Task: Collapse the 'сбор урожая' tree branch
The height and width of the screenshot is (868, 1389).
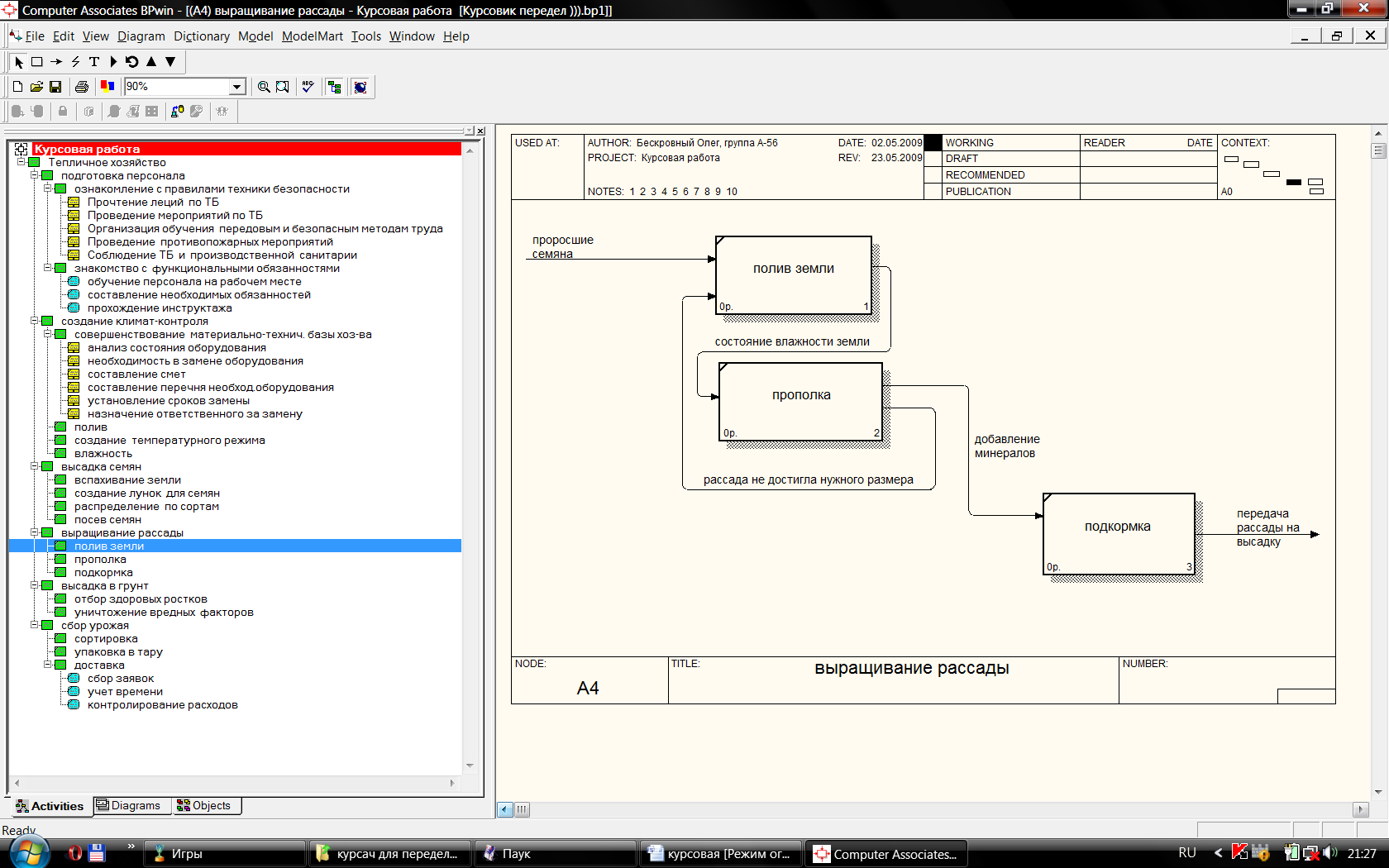Action: (35, 625)
